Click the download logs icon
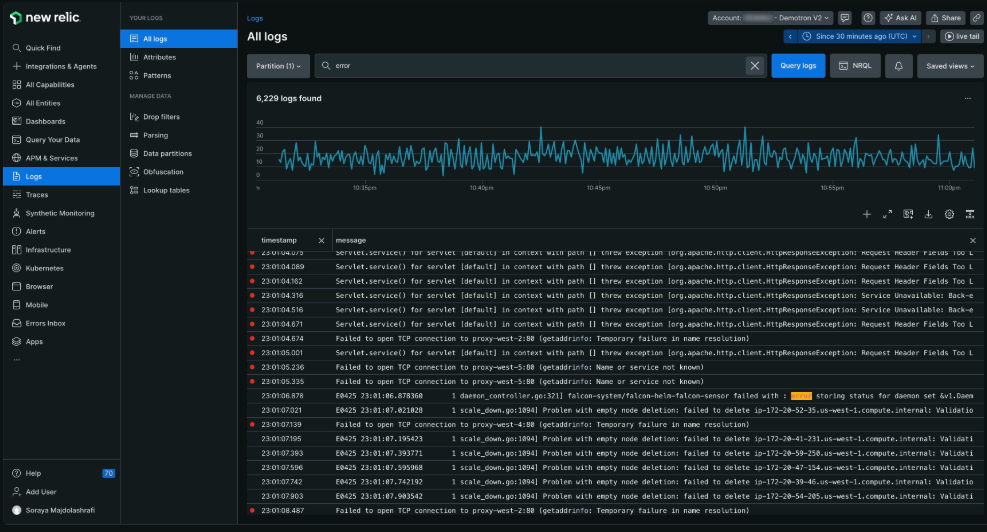 point(928,214)
